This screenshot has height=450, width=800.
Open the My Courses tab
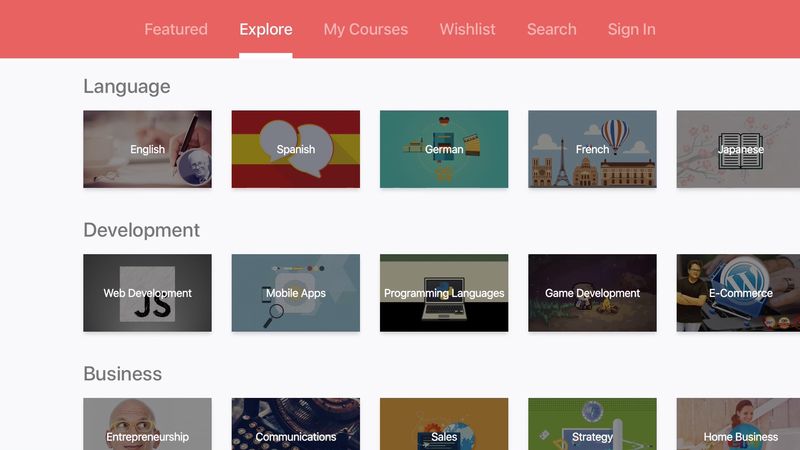click(x=365, y=29)
